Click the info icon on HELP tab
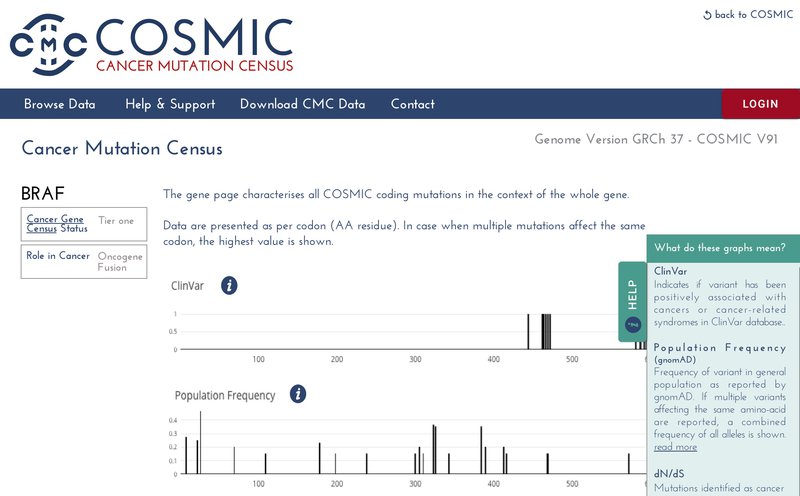Image resolution: width=800 pixels, height=496 pixels. click(632, 325)
